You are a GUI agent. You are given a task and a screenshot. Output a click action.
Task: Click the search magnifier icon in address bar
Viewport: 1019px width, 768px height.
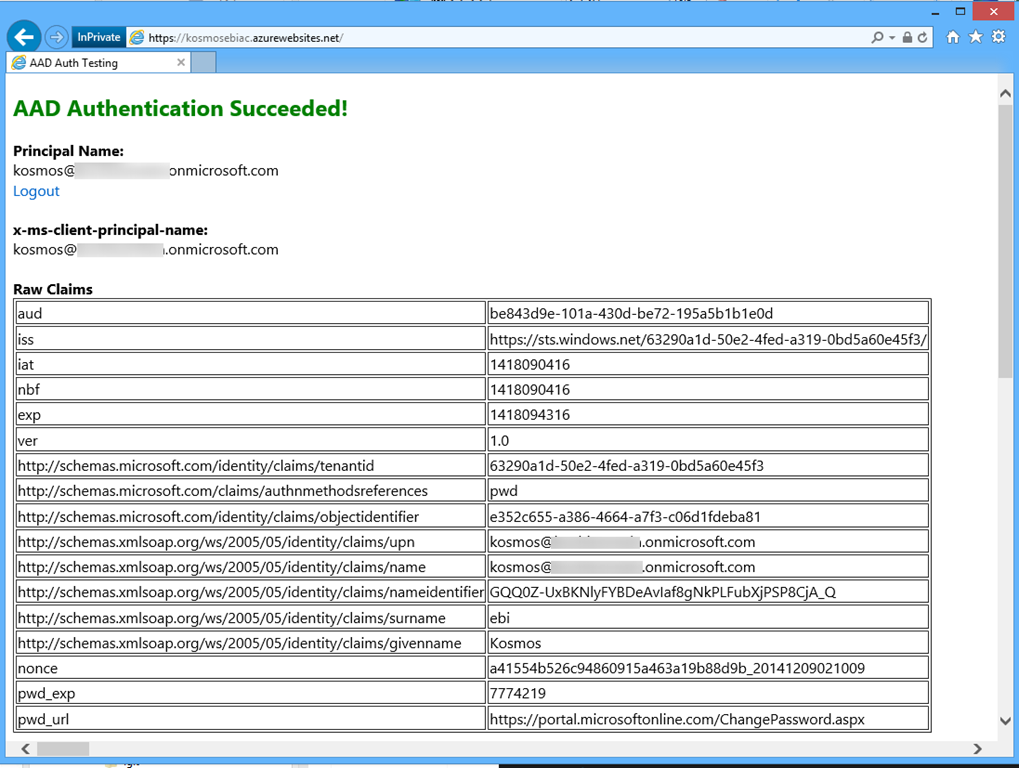(x=877, y=37)
